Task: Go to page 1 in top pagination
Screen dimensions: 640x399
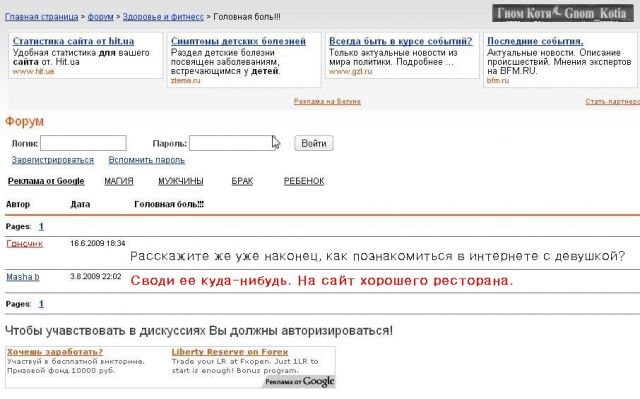Action: point(41,226)
